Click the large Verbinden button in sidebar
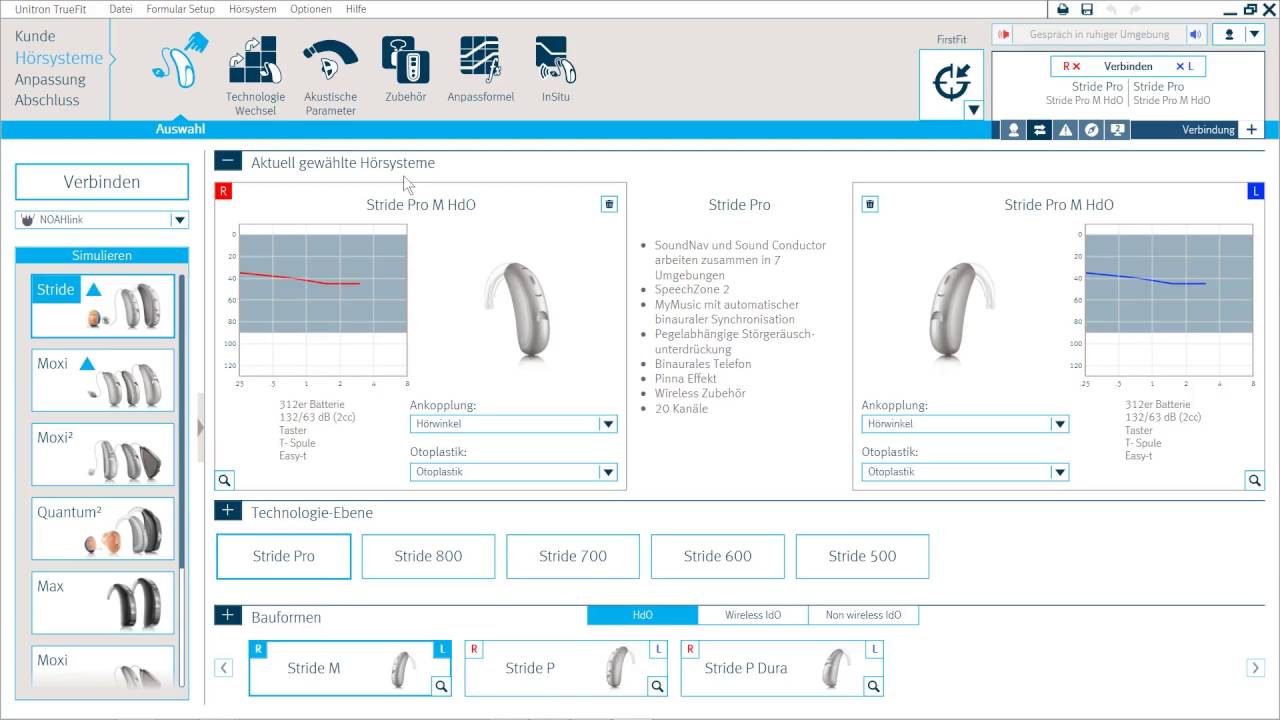This screenshot has width=1280, height=720. pos(102,182)
